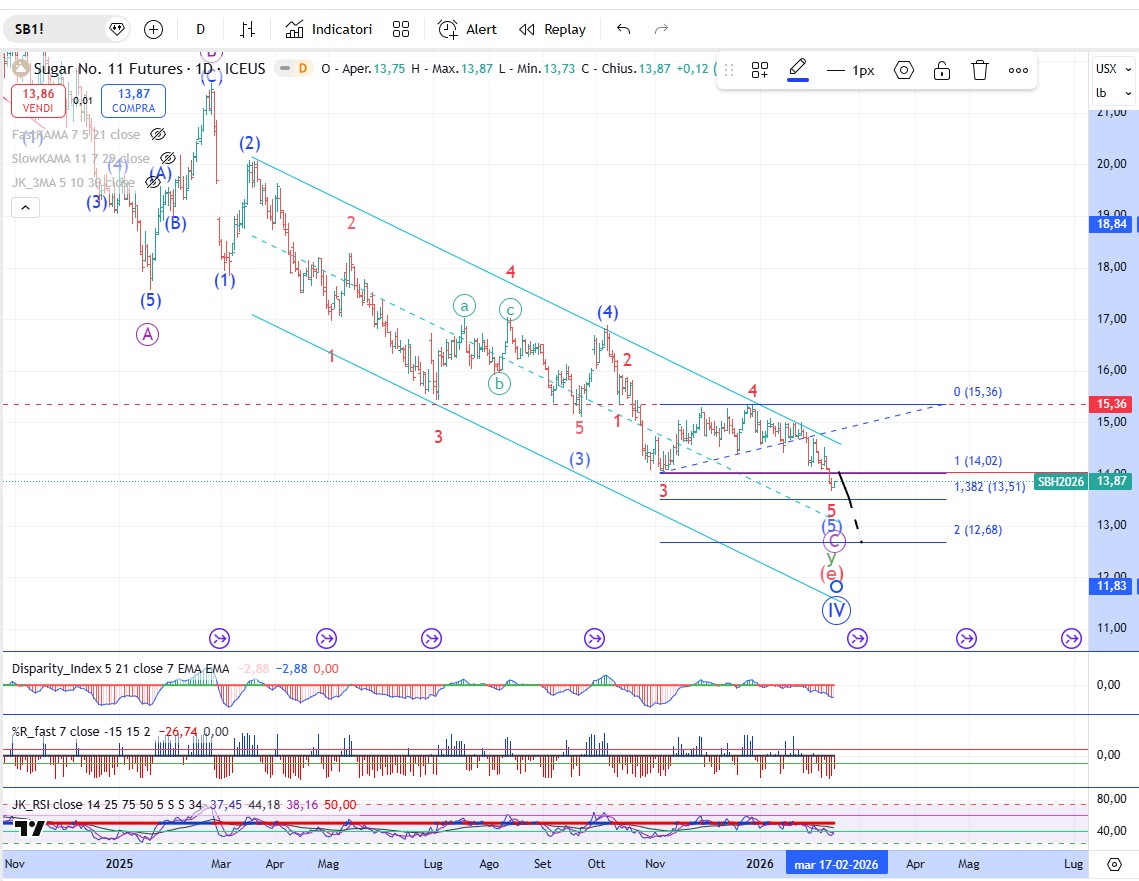Open the layout templates grid icon
The image size is (1139, 881).
tap(401, 29)
